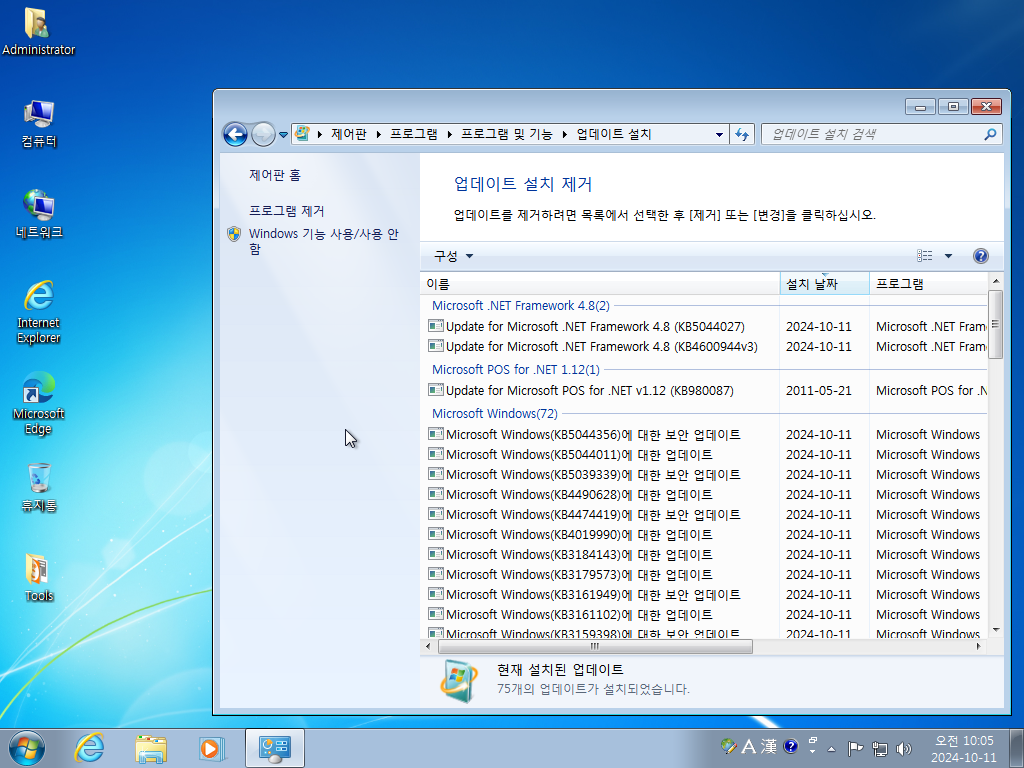Select Windows security update KB5044356
Screen dimensions: 1024x768
click(x=593, y=435)
